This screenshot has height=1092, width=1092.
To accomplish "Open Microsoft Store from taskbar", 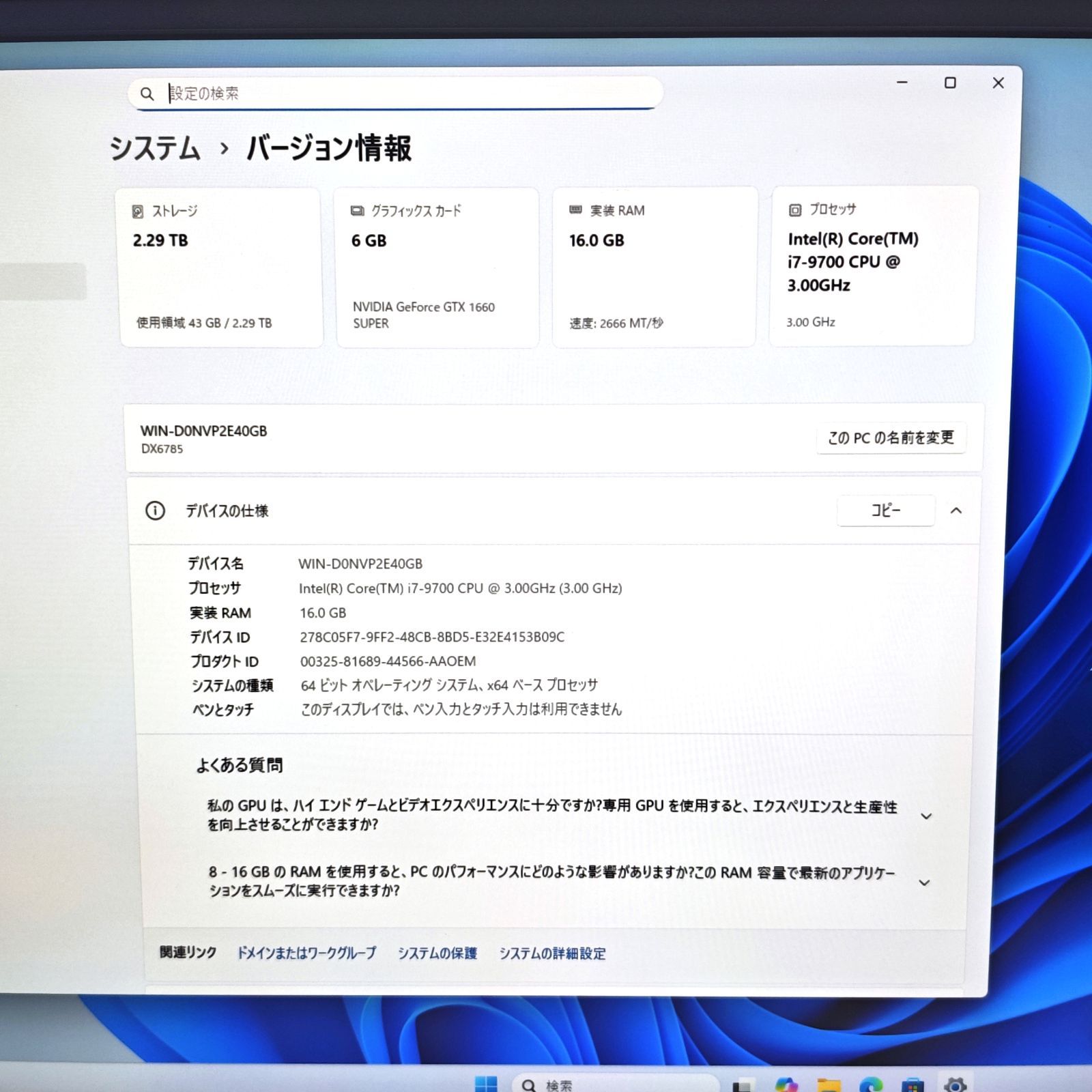I will coord(913,1084).
